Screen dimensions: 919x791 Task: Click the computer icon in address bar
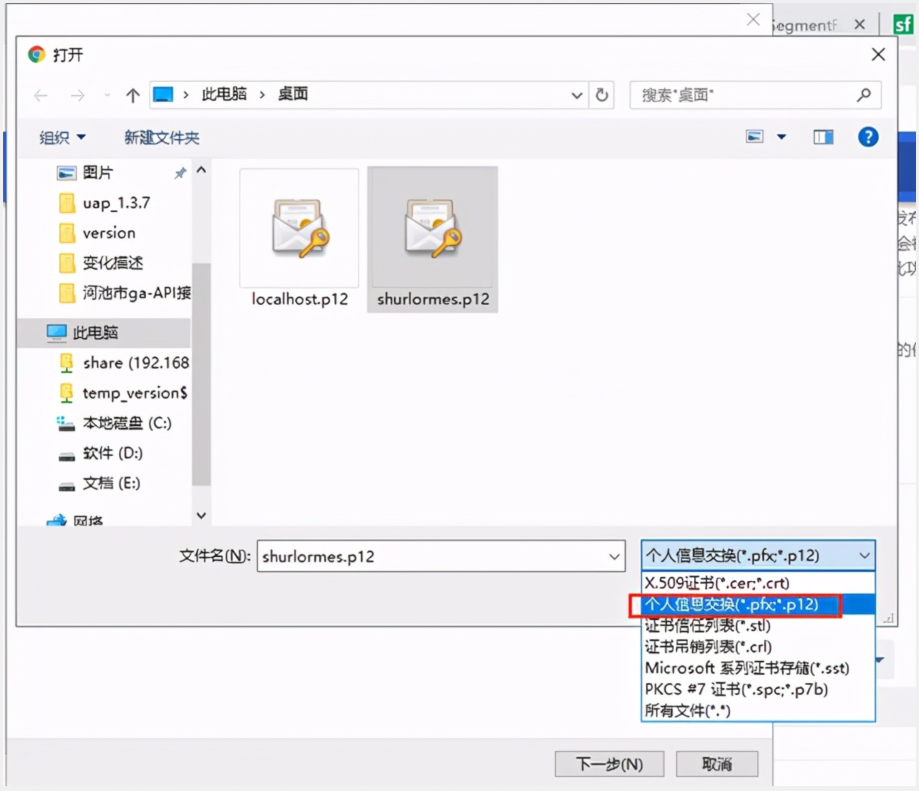point(164,94)
